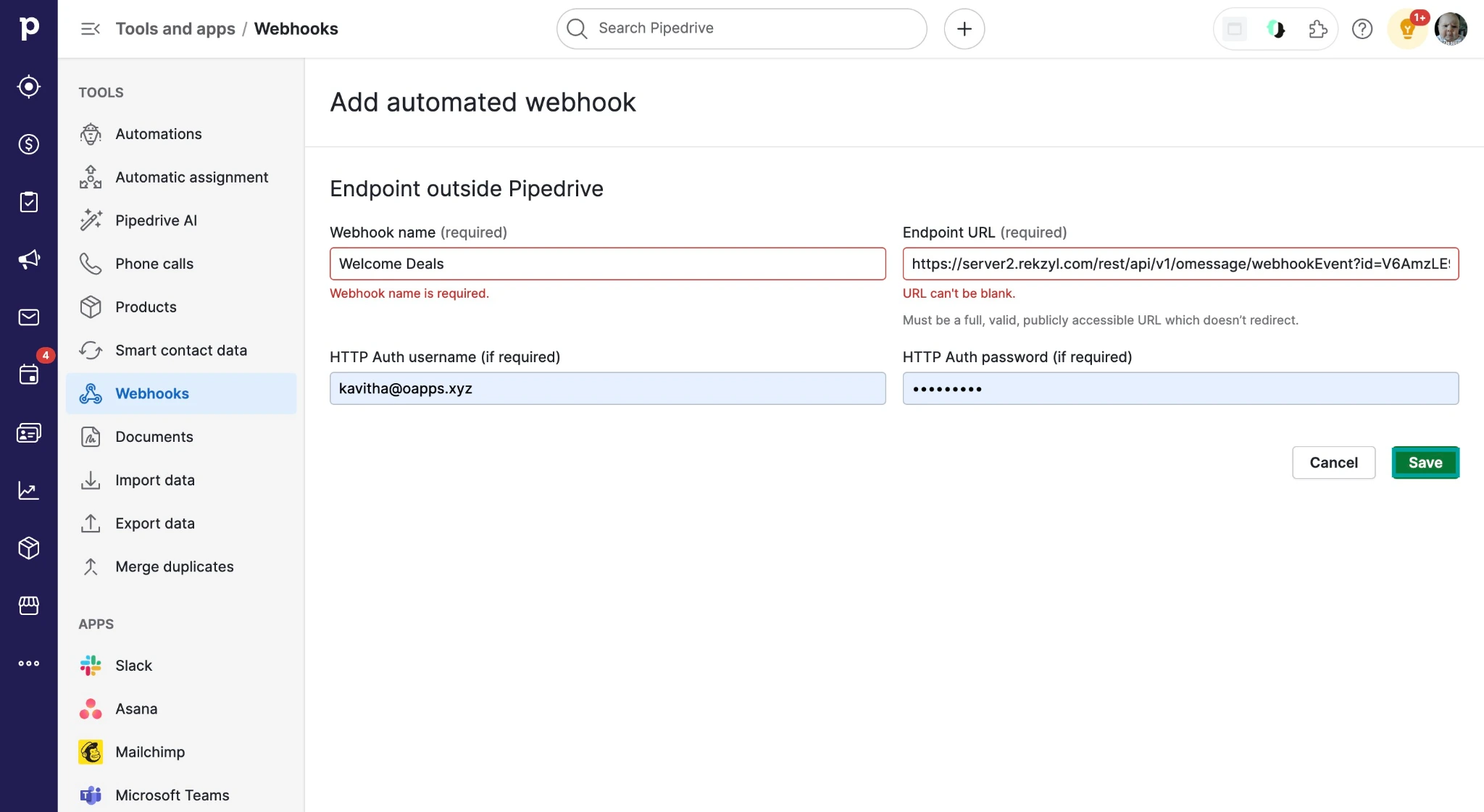Viewport: 1484px width, 812px height.
Task: Open Insights chart icon in left rail
Action: (x=29, y=490)
